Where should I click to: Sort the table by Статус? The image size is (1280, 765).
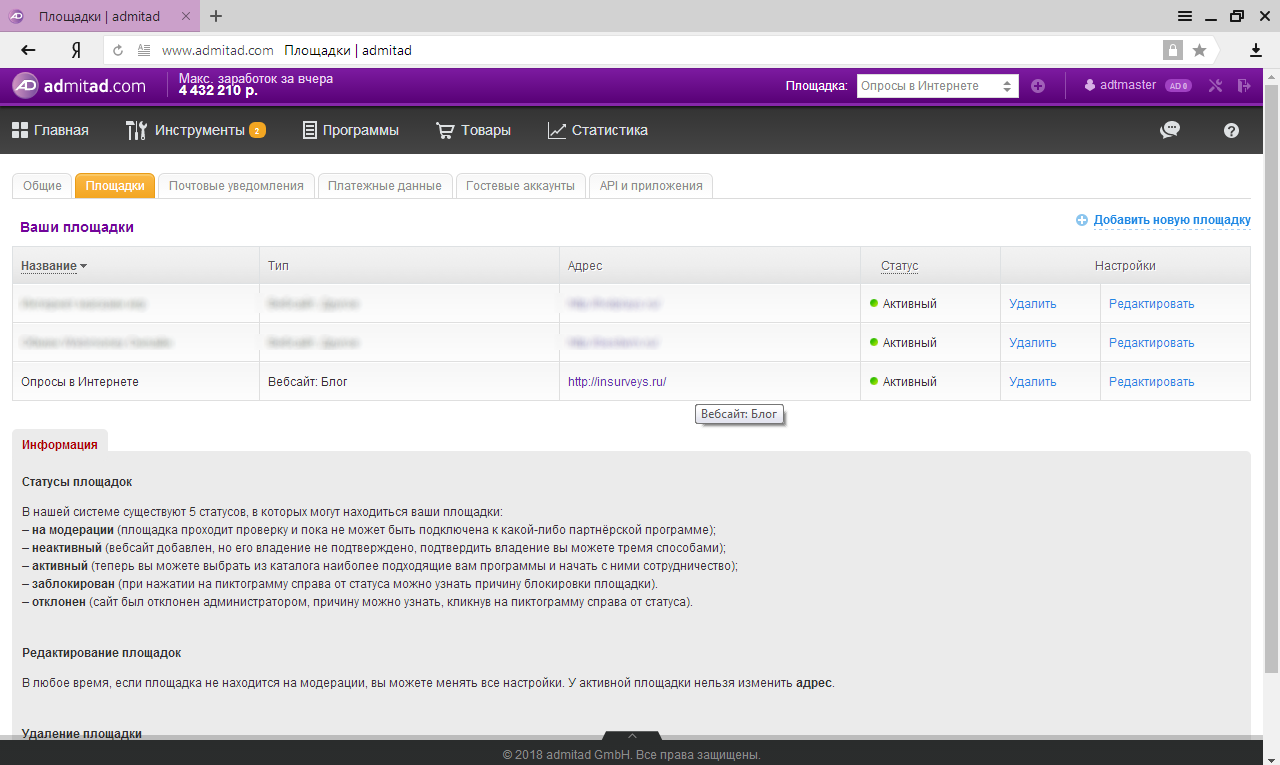click(899, 266)
